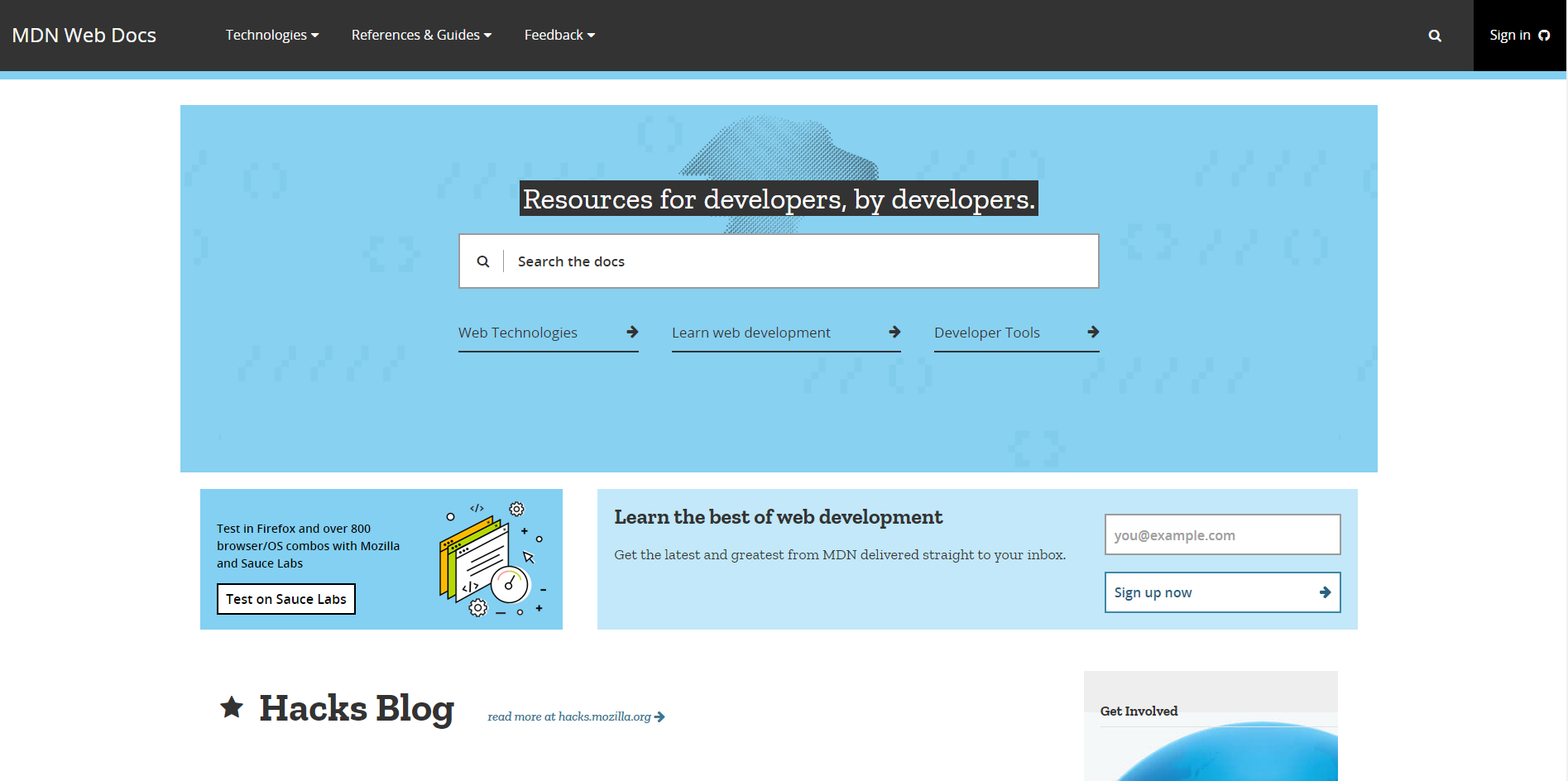Click the Test on Sauce Labs button
Viewport: 1568px width, 781px height.
point(286,599)
